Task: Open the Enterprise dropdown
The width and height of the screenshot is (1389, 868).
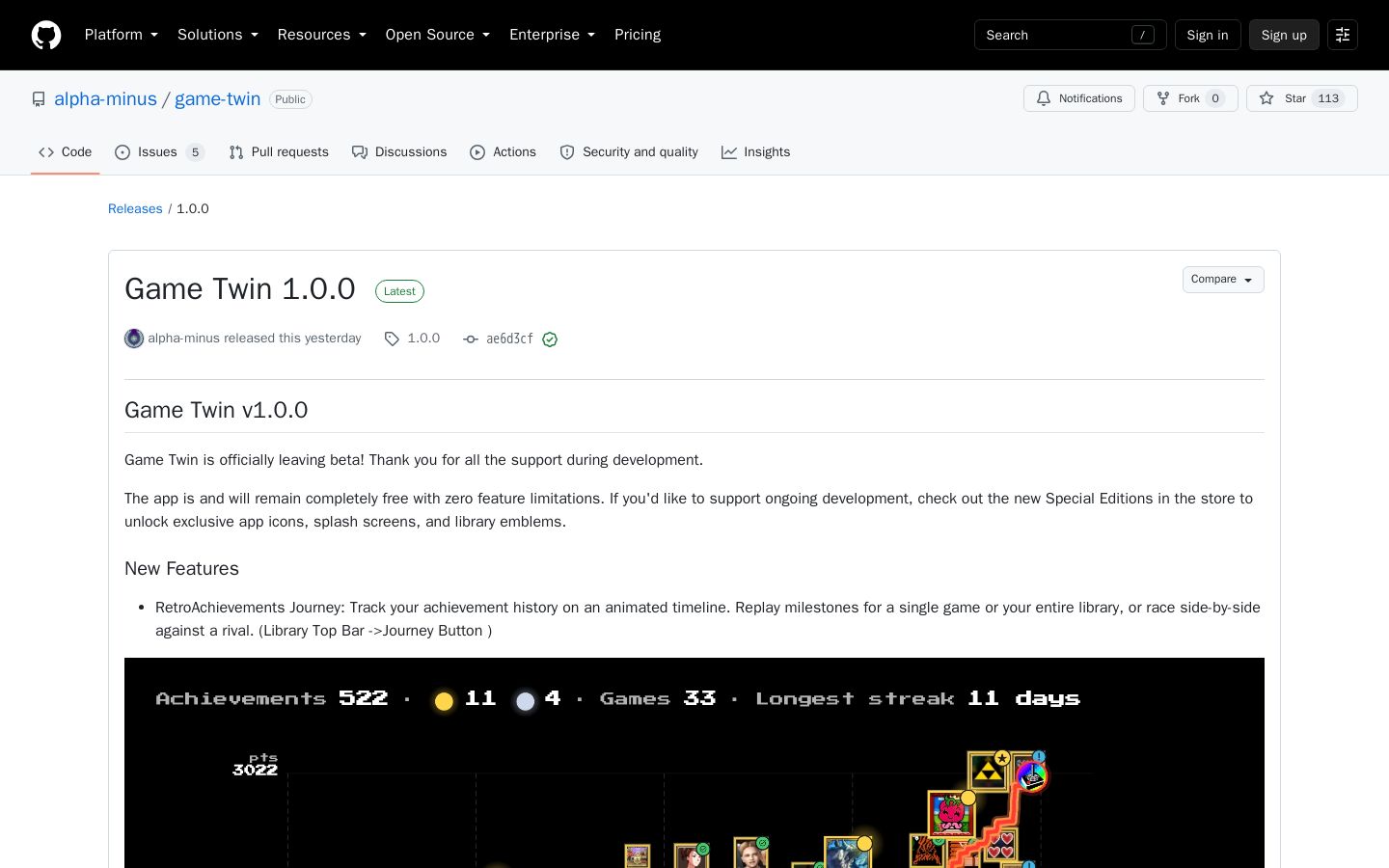Action: 553,35
